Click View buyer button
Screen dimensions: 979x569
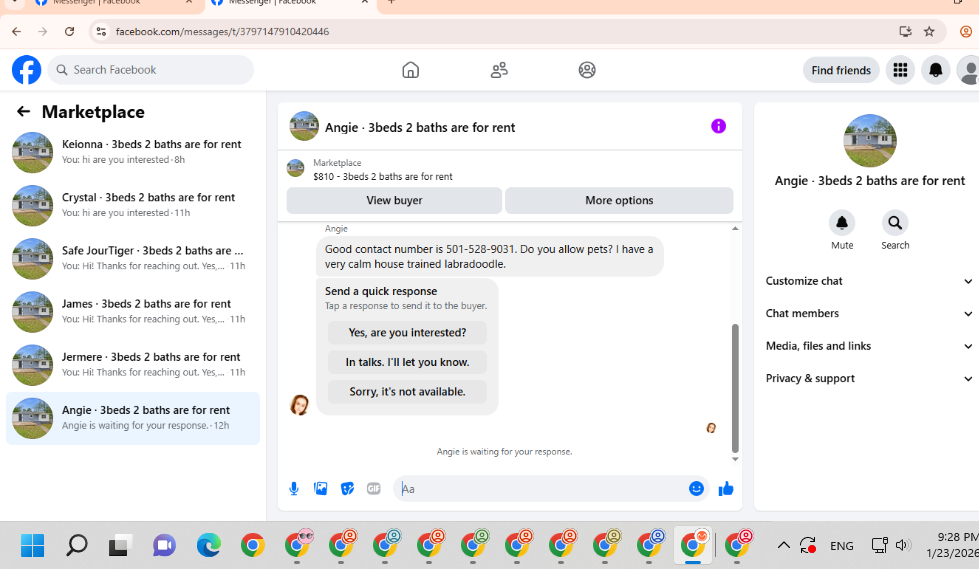[394, 200]
